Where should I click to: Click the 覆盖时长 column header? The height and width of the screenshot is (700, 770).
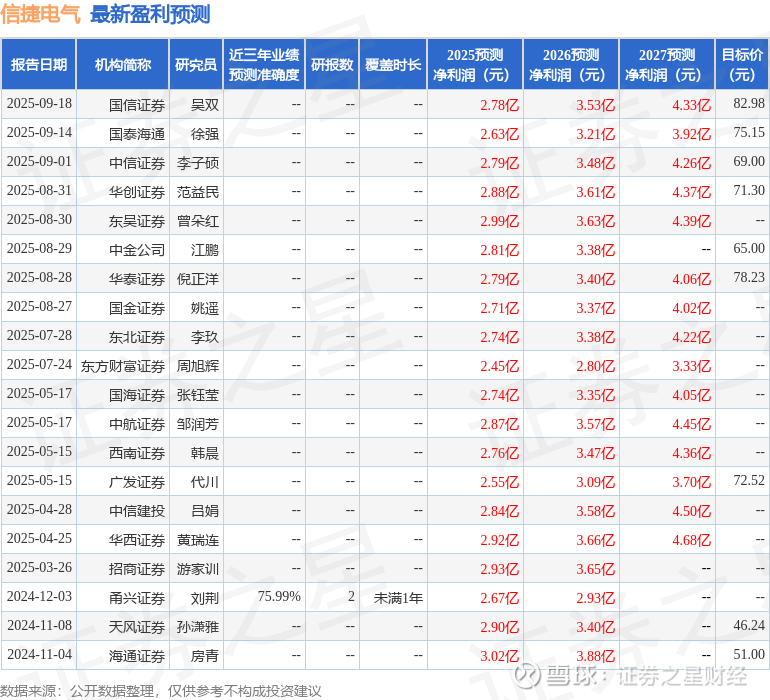pyautogui.click(x=393, y=64)
